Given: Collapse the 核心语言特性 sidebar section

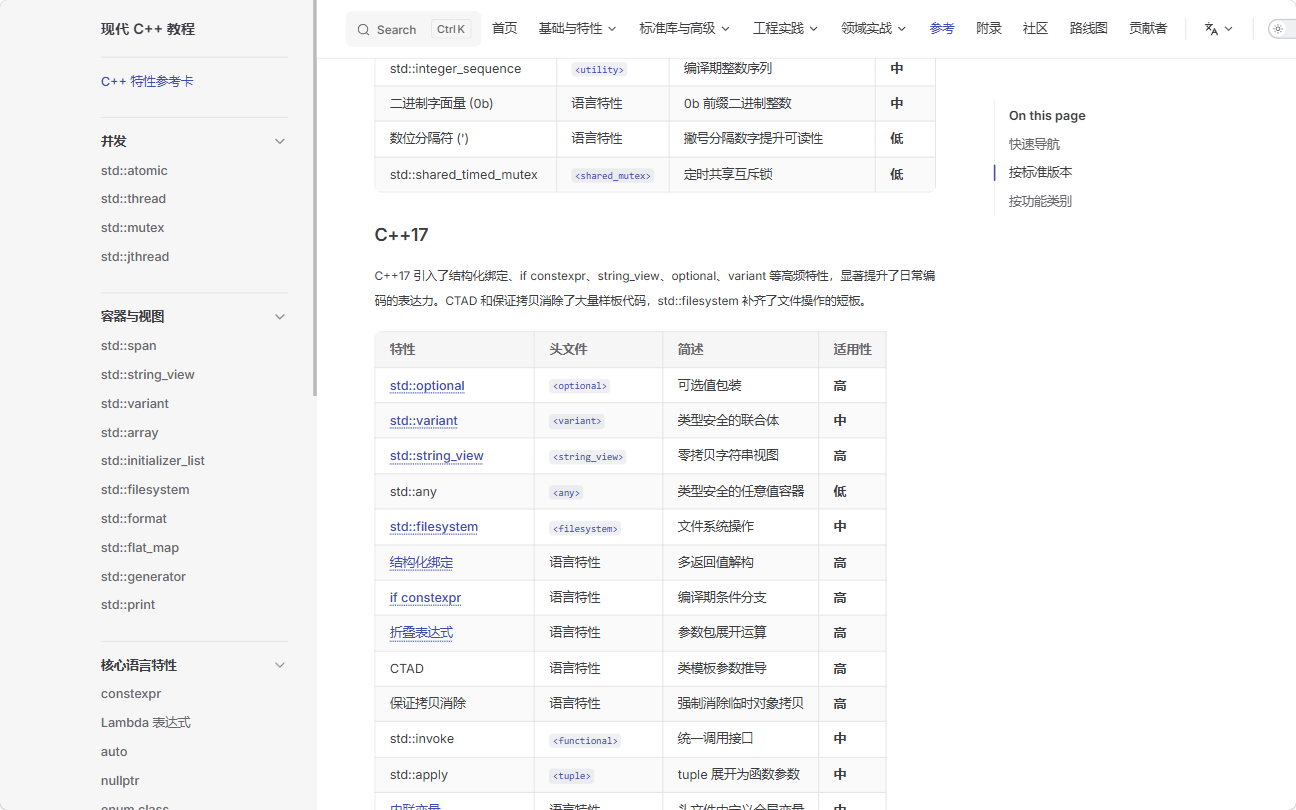Looking at the screenshot, I should [280, 665].
